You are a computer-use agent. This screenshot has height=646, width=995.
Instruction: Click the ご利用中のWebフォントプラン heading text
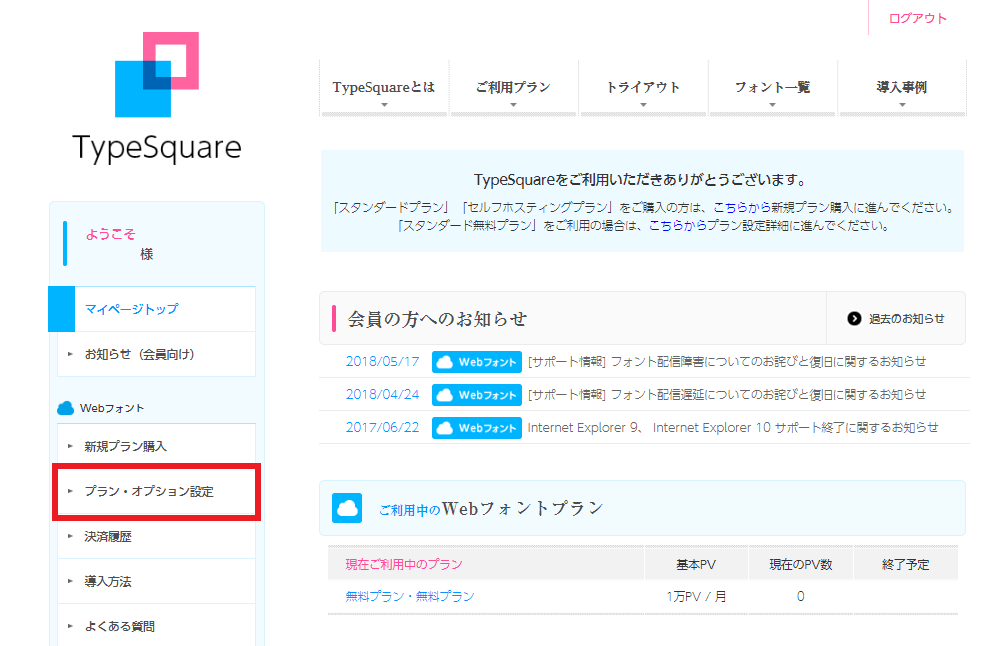(491, 508)
